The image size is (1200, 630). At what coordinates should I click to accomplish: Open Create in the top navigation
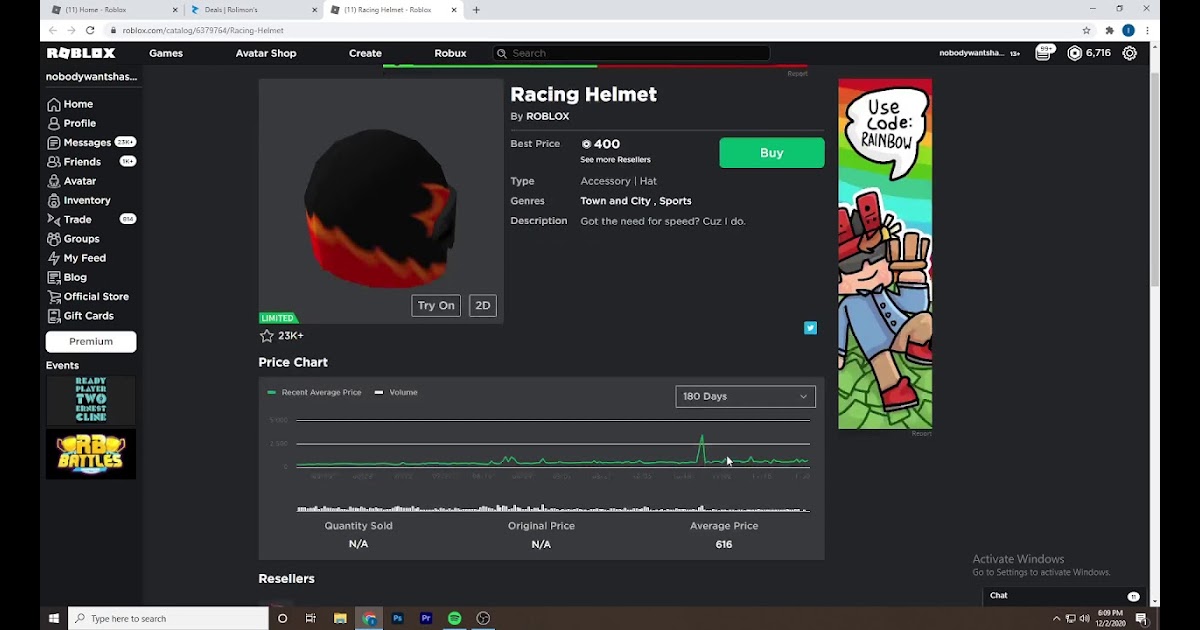coord(365,53)
